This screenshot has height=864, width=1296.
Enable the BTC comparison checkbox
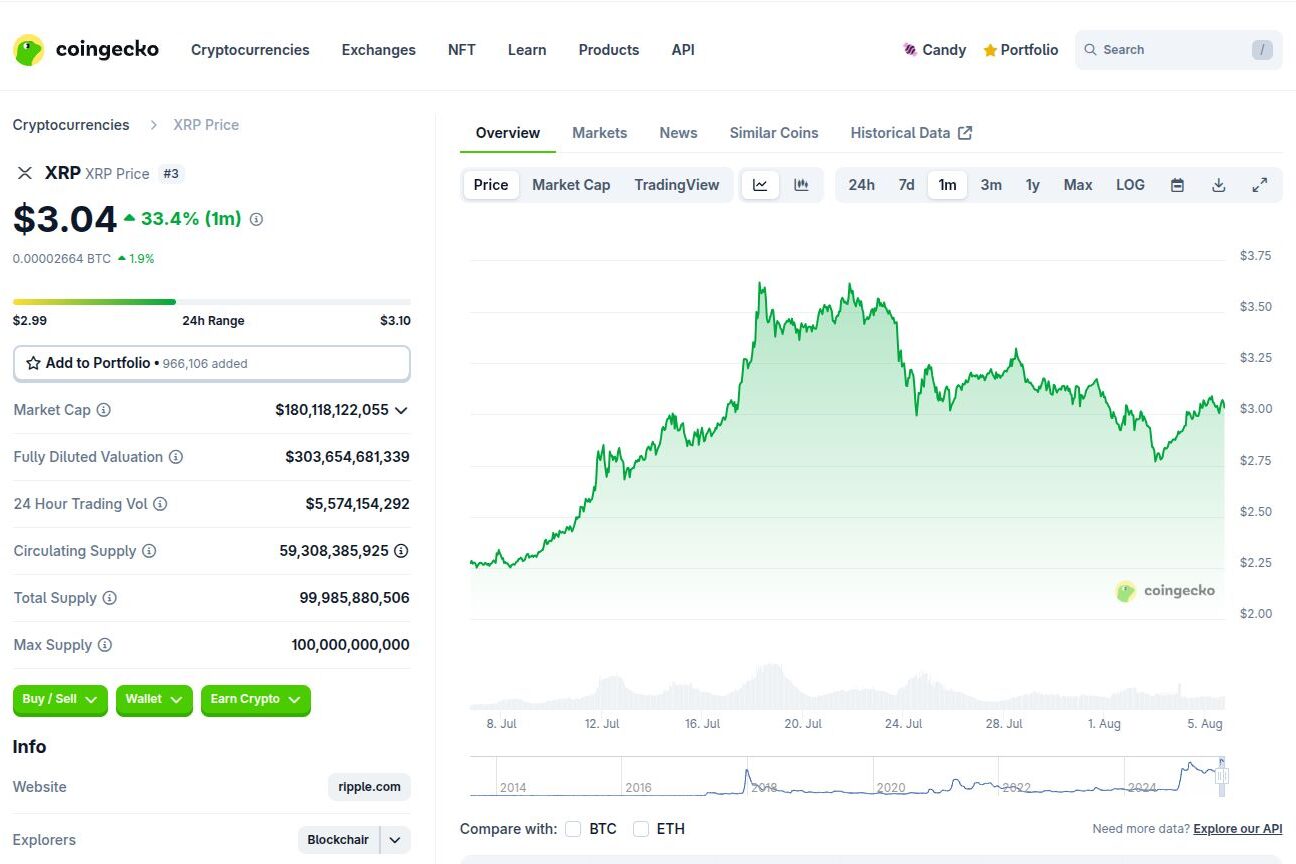click(573, 829)
